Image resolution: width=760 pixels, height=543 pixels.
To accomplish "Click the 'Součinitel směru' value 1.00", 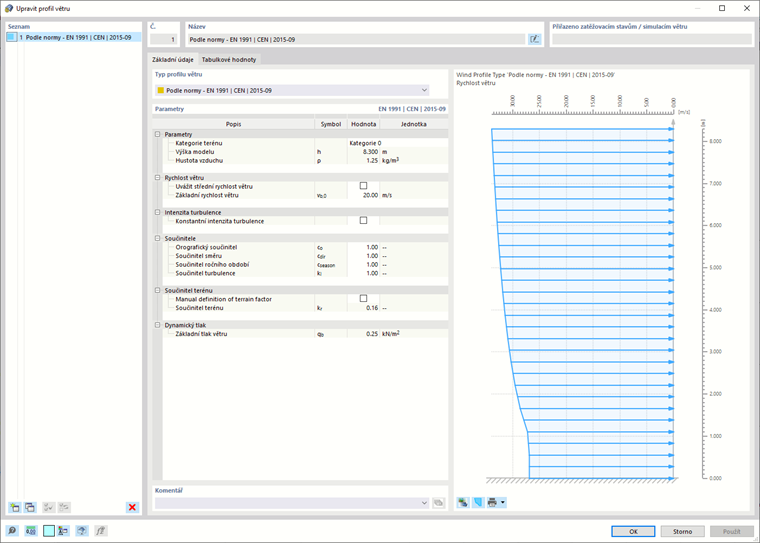I will click(x=363, y=256).
